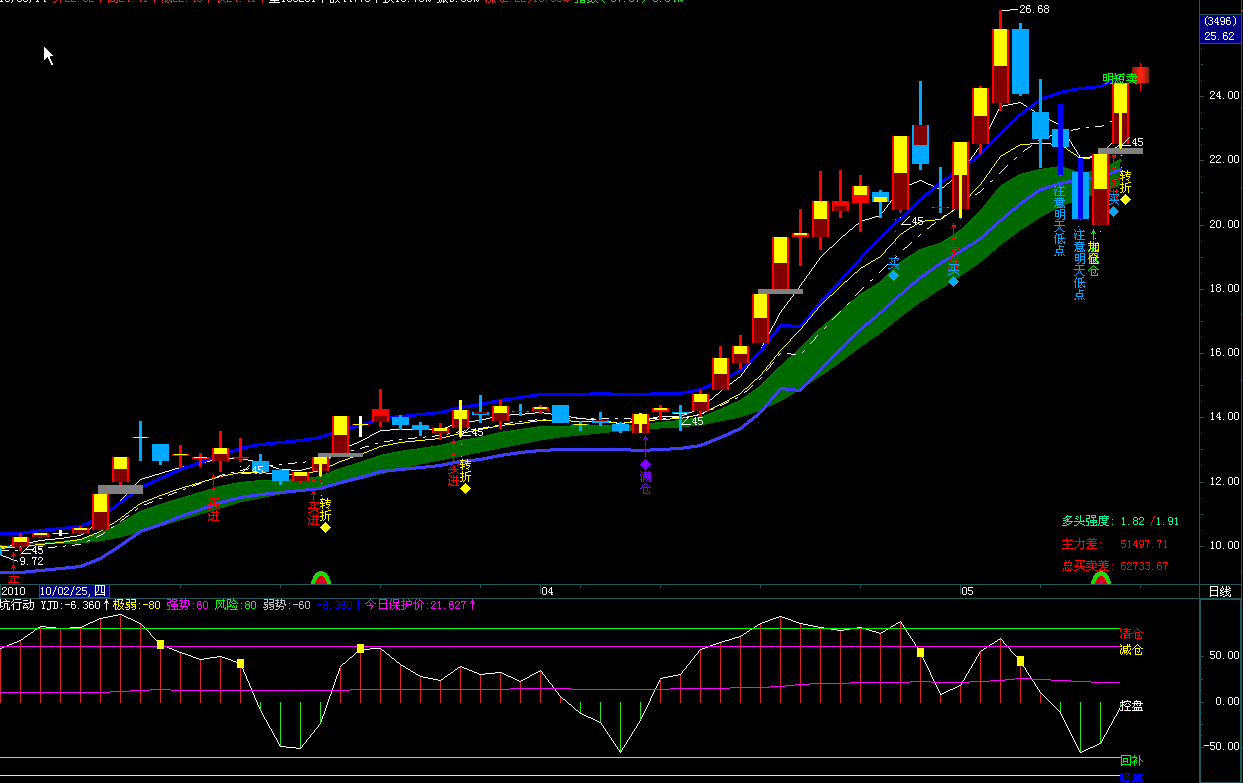This screenshot has height=783, width=1243.
Task: Click the rightmost yellow square on oscillator line
Action: pos(1020,661)
